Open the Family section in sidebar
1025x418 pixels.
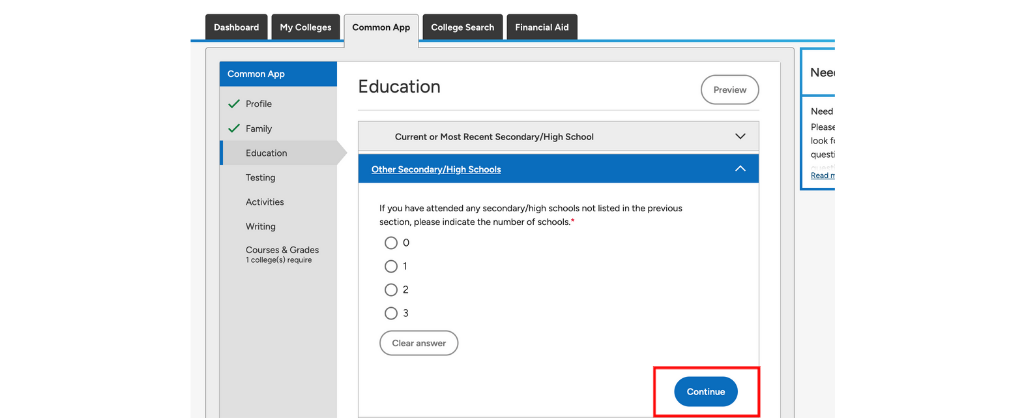[259, 129]
